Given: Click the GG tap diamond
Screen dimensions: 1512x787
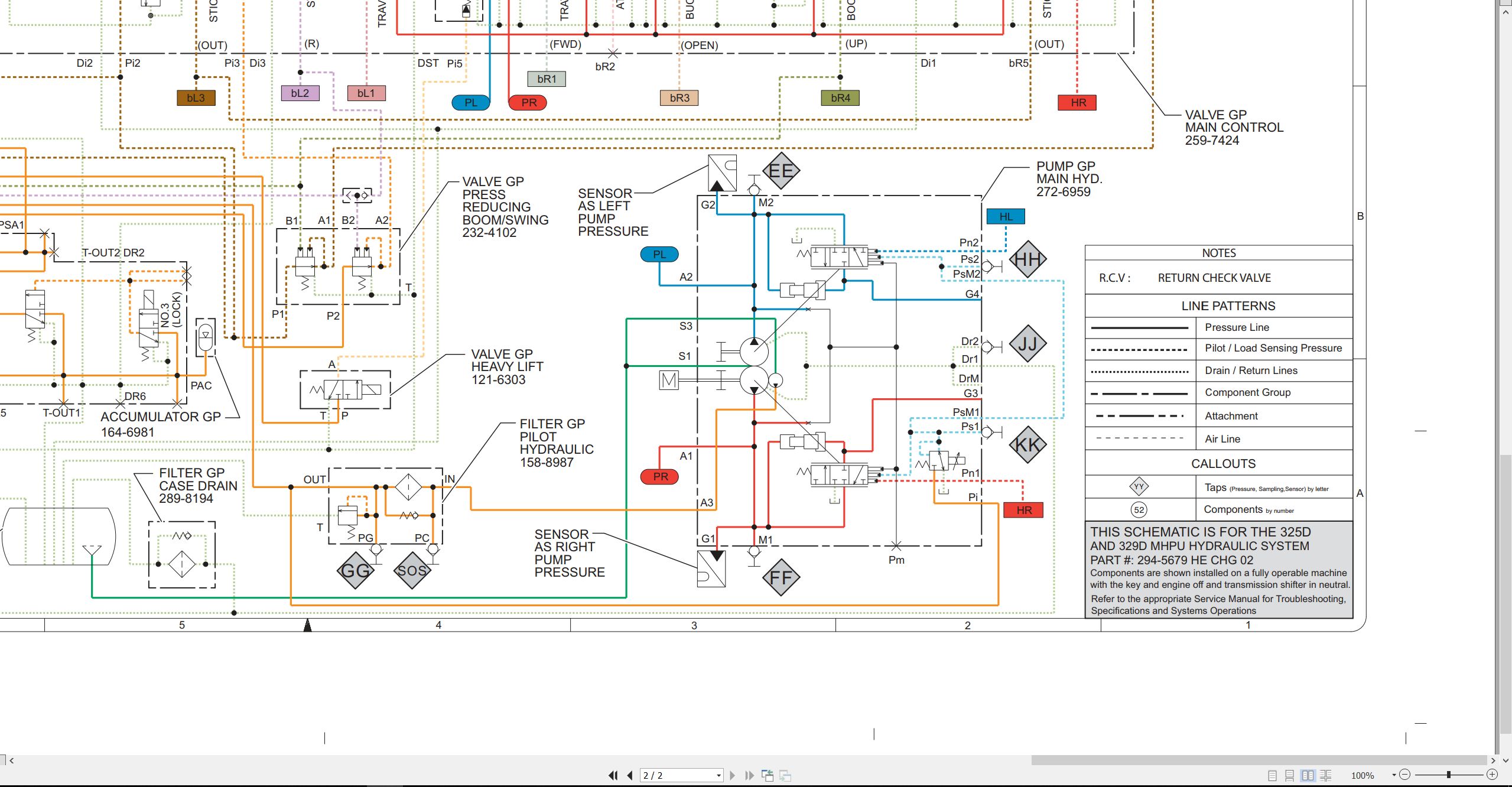Looking at the screenshot, I should 356,571.
